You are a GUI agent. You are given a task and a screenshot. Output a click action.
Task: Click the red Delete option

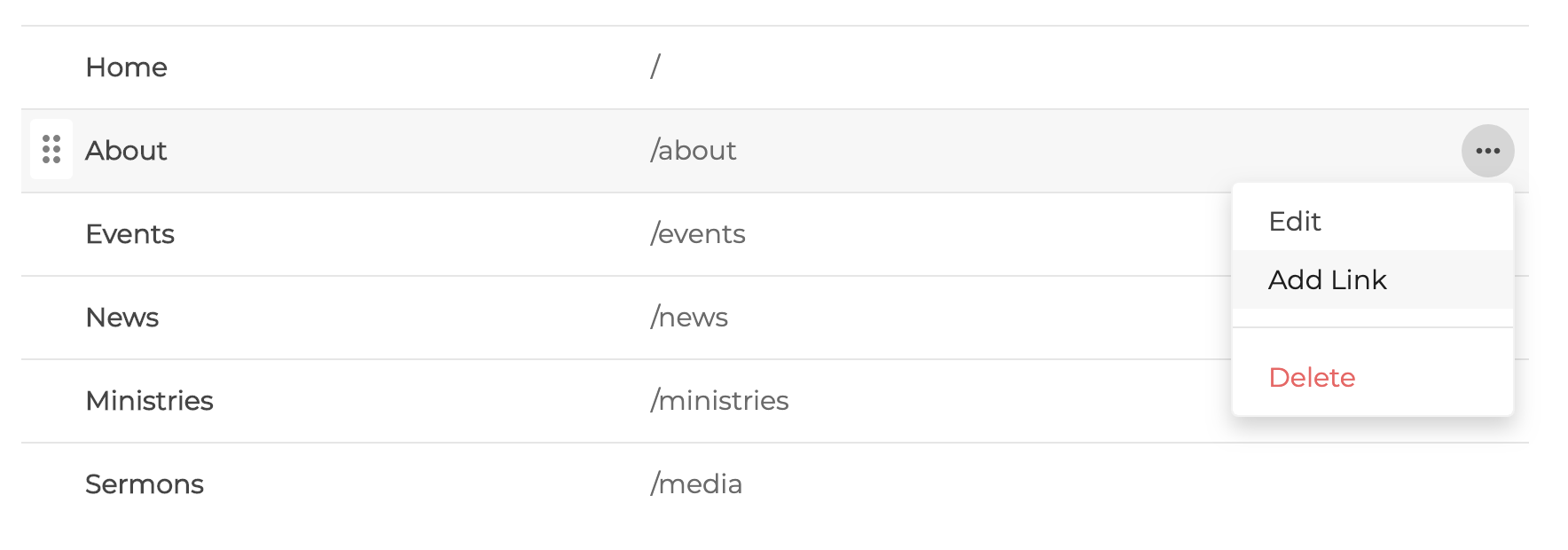point(1312,377)
